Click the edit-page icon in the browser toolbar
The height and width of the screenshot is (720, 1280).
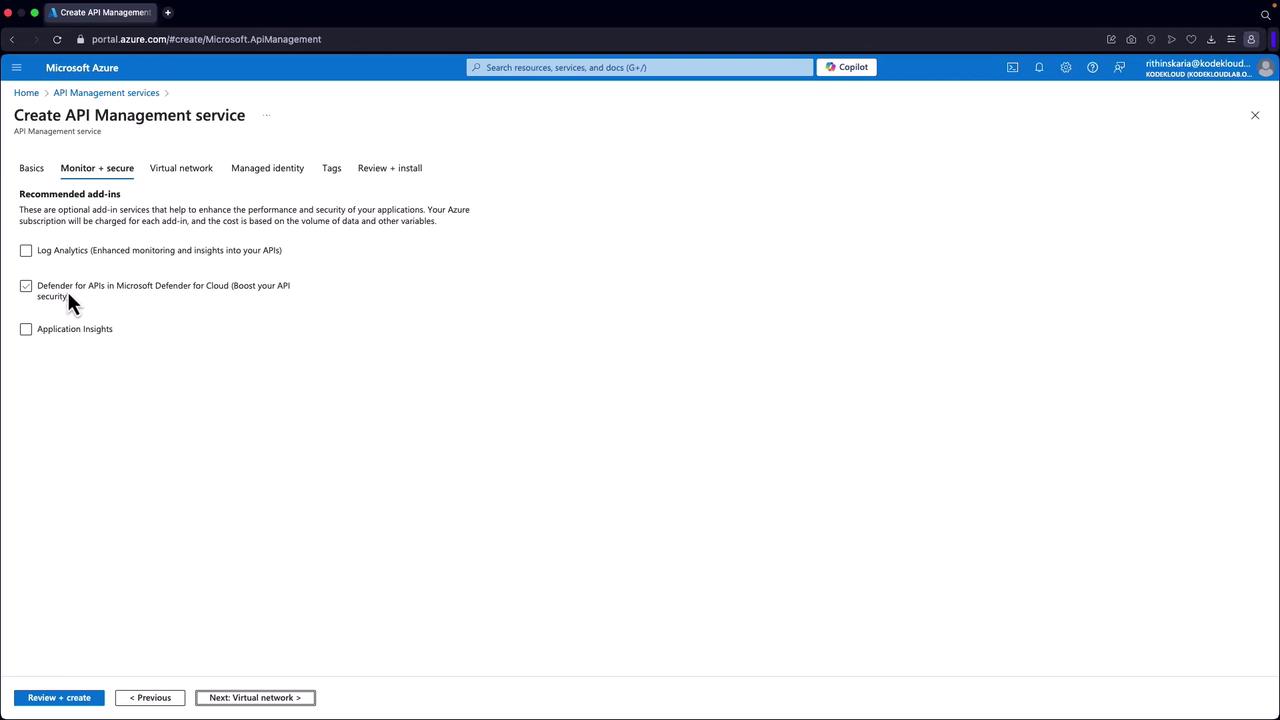click(1111, 39)
